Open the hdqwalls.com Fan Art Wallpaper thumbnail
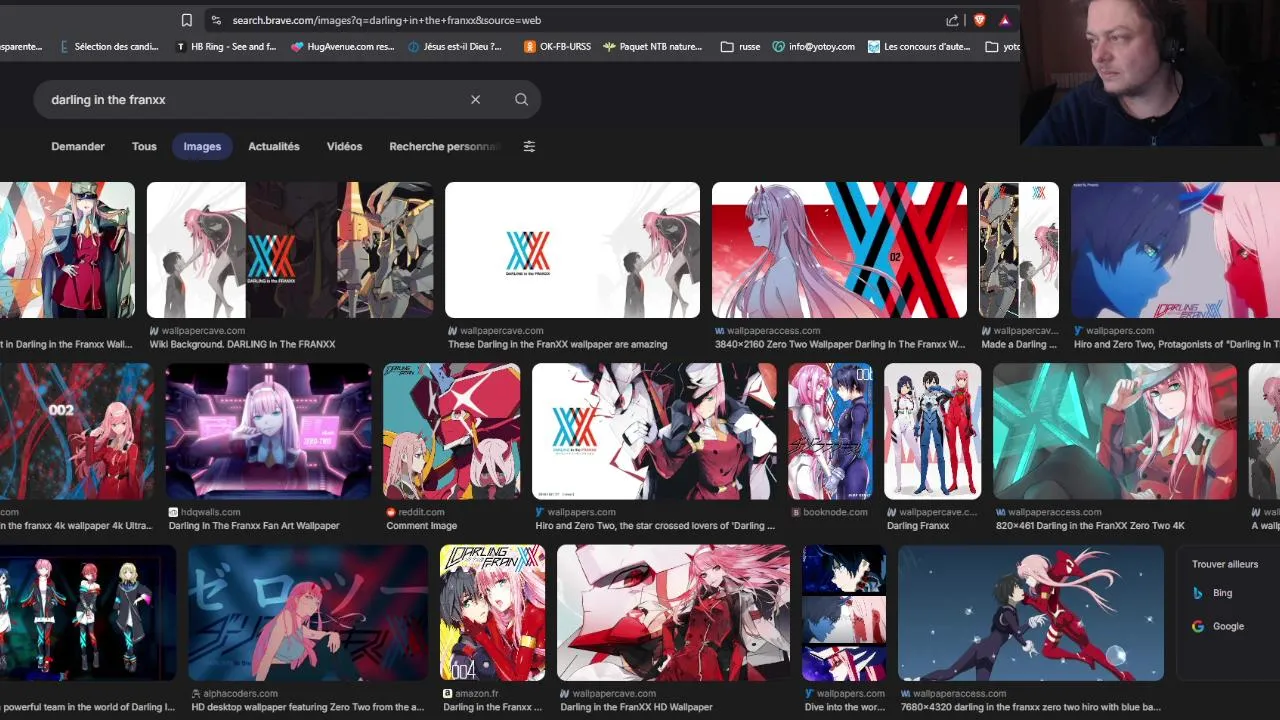 268,431
